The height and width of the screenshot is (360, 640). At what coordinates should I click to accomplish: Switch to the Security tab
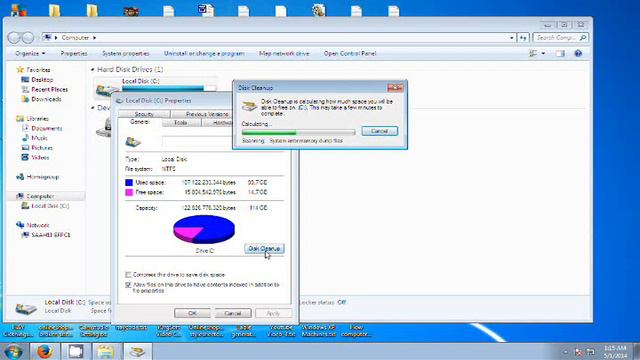(x=144, y=114)
